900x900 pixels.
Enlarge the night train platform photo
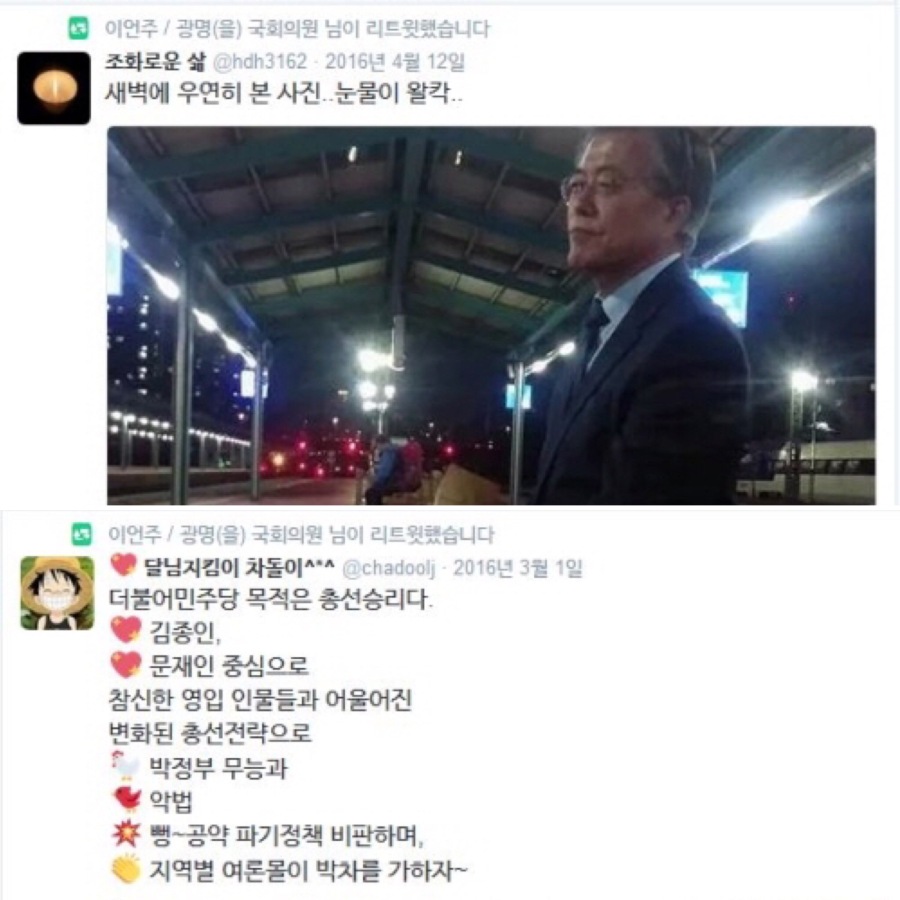point(491,315)
